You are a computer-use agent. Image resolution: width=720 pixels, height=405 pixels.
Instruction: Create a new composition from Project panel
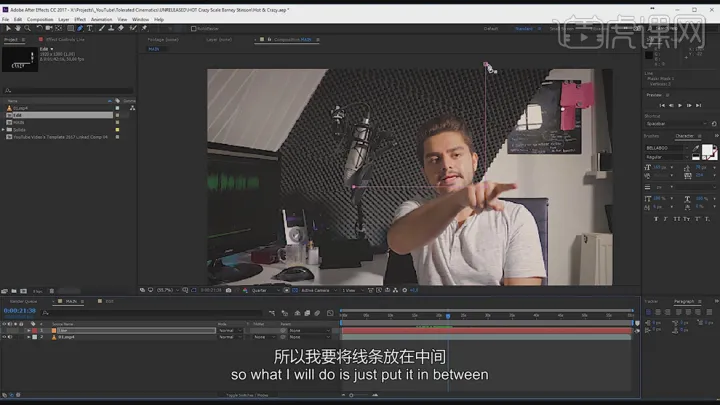pos(23,291)
